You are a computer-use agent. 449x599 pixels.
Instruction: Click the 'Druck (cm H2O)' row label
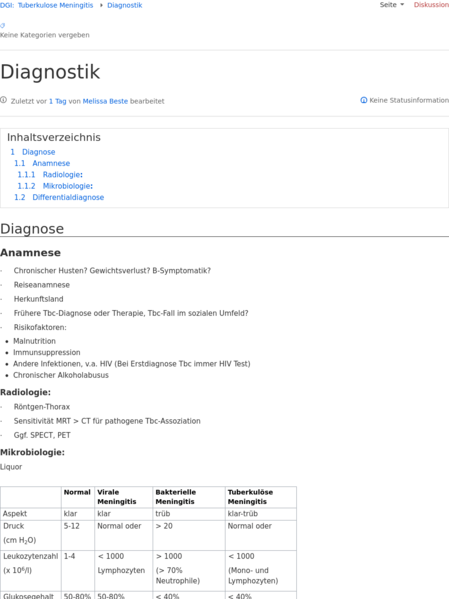(x=19, y=533)
